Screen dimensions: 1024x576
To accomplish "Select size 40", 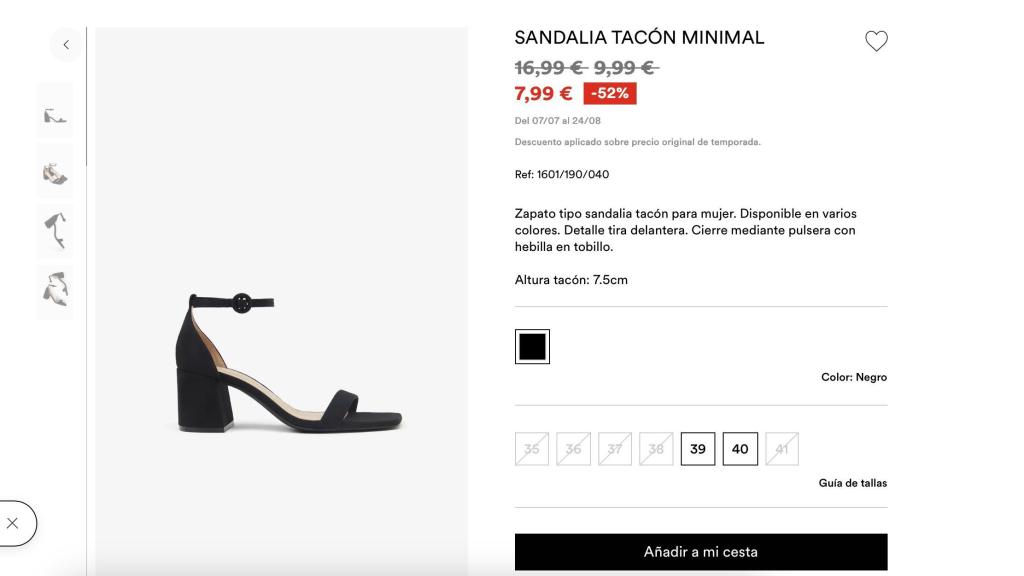I will click(739, 449).
